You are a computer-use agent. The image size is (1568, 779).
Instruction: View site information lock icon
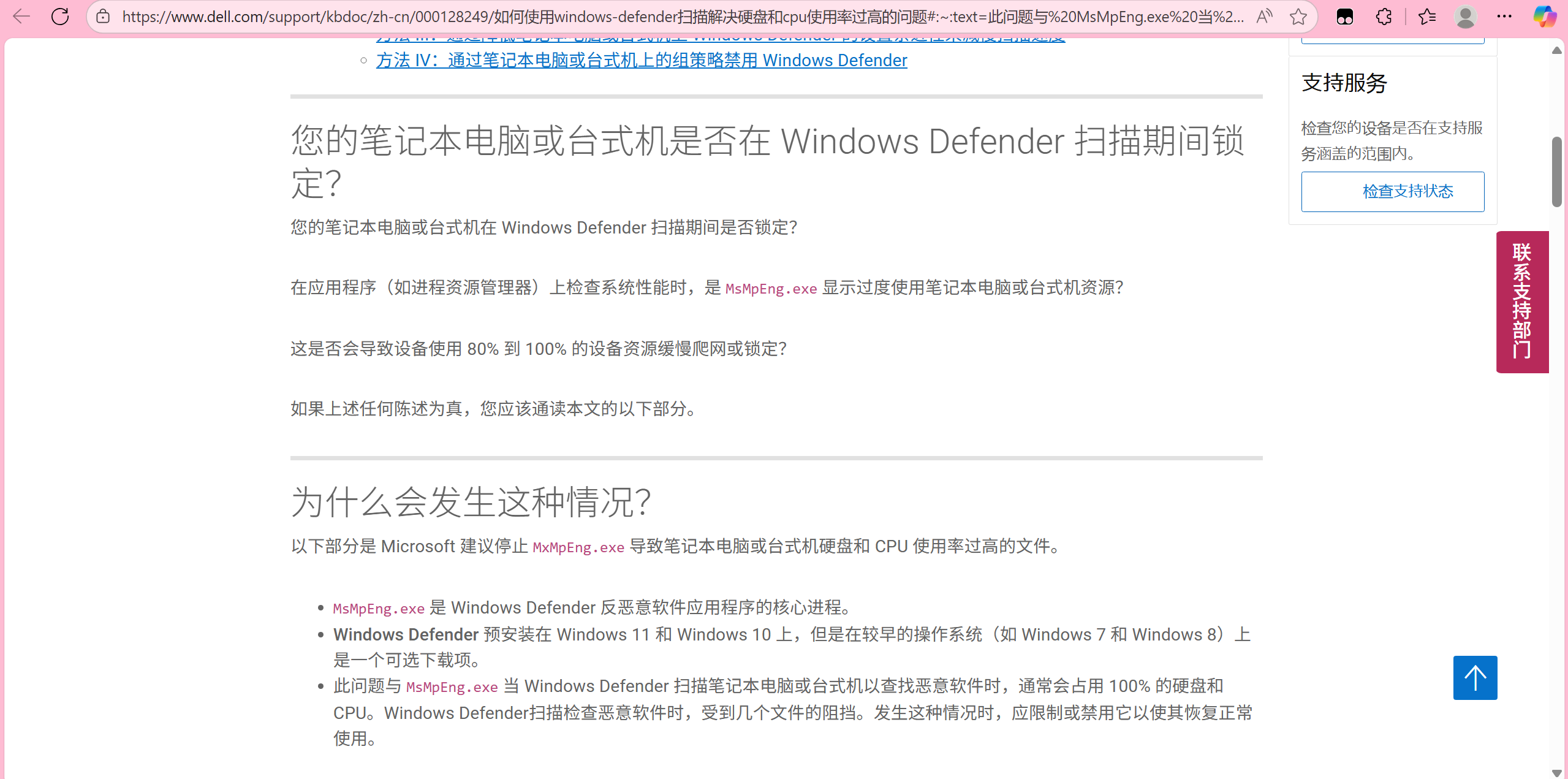tap(104, 17)
